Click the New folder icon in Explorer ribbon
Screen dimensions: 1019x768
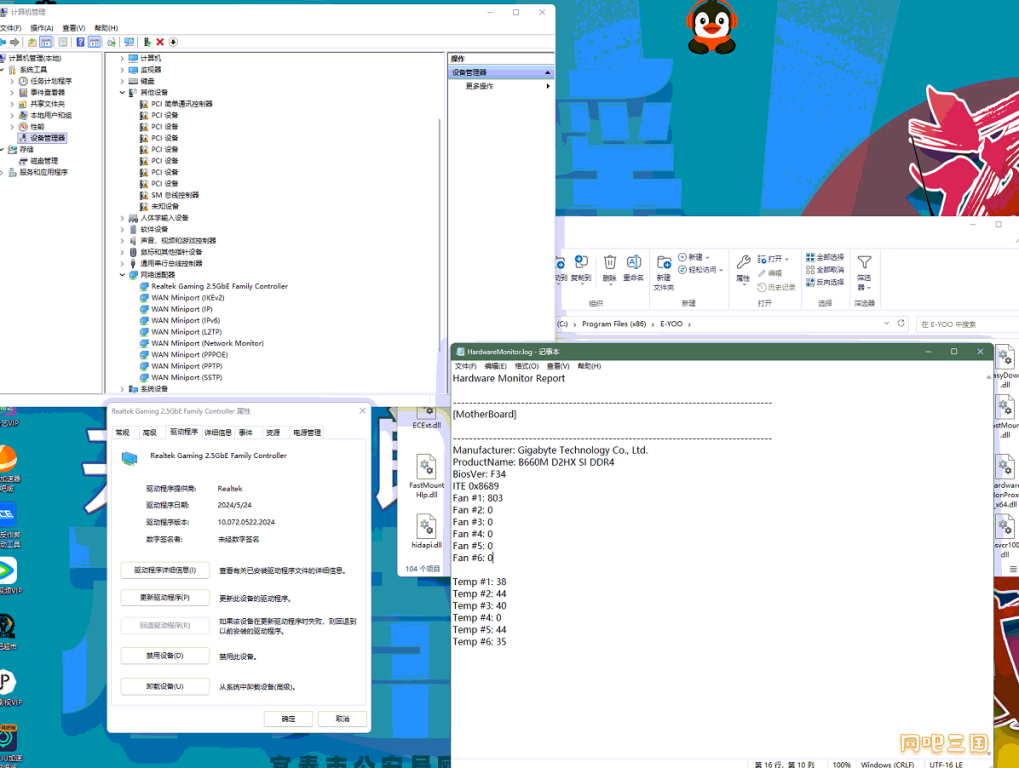tap(664, 262)
